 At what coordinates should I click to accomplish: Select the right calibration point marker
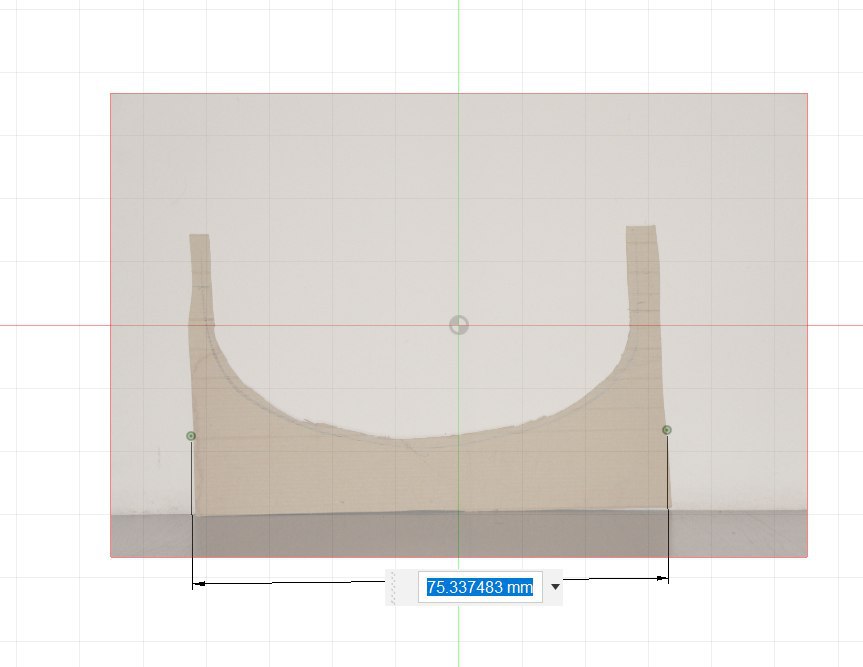(x=667, y=430)
